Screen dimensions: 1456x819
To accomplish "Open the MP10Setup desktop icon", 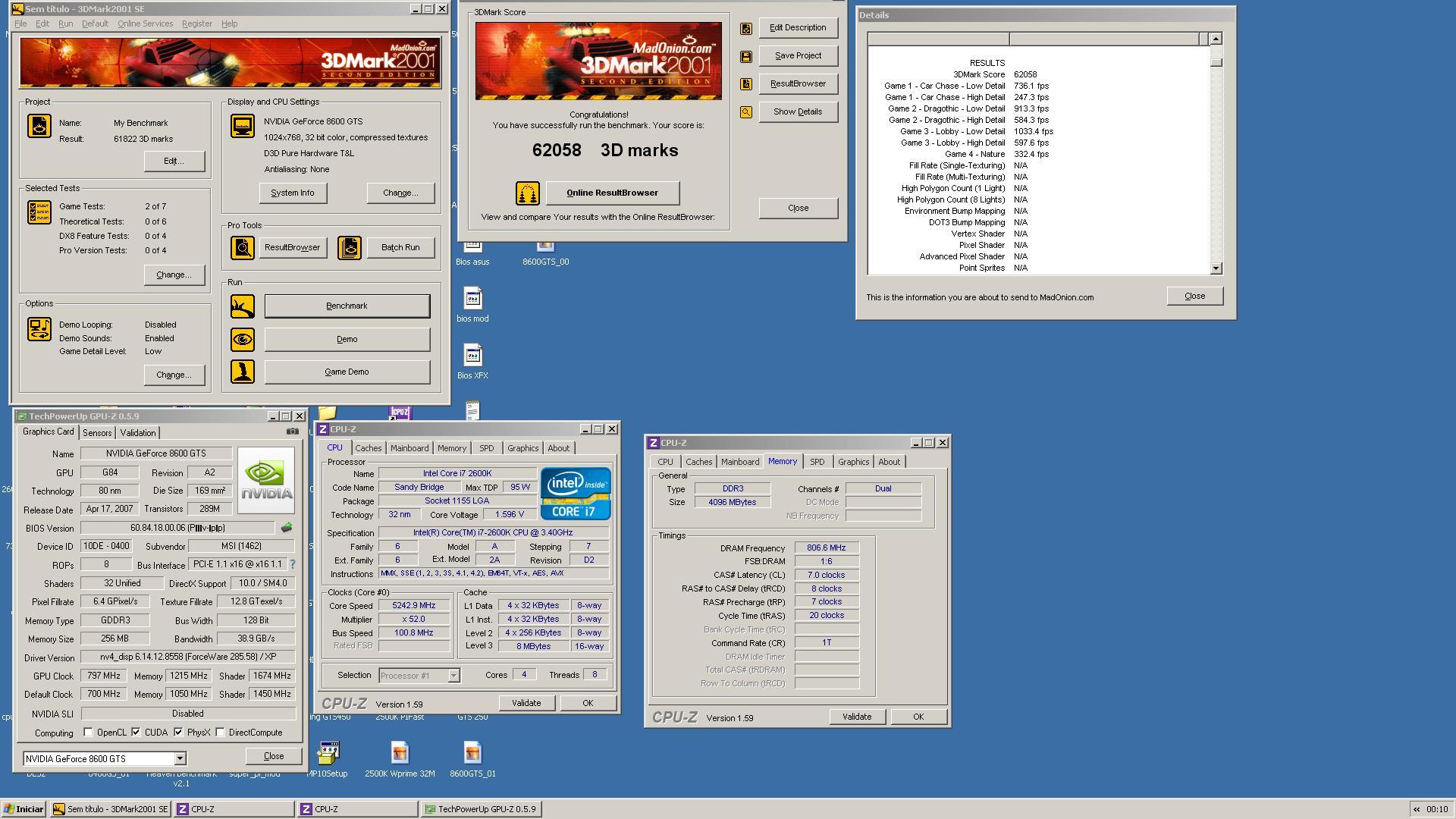I will 328,760.
